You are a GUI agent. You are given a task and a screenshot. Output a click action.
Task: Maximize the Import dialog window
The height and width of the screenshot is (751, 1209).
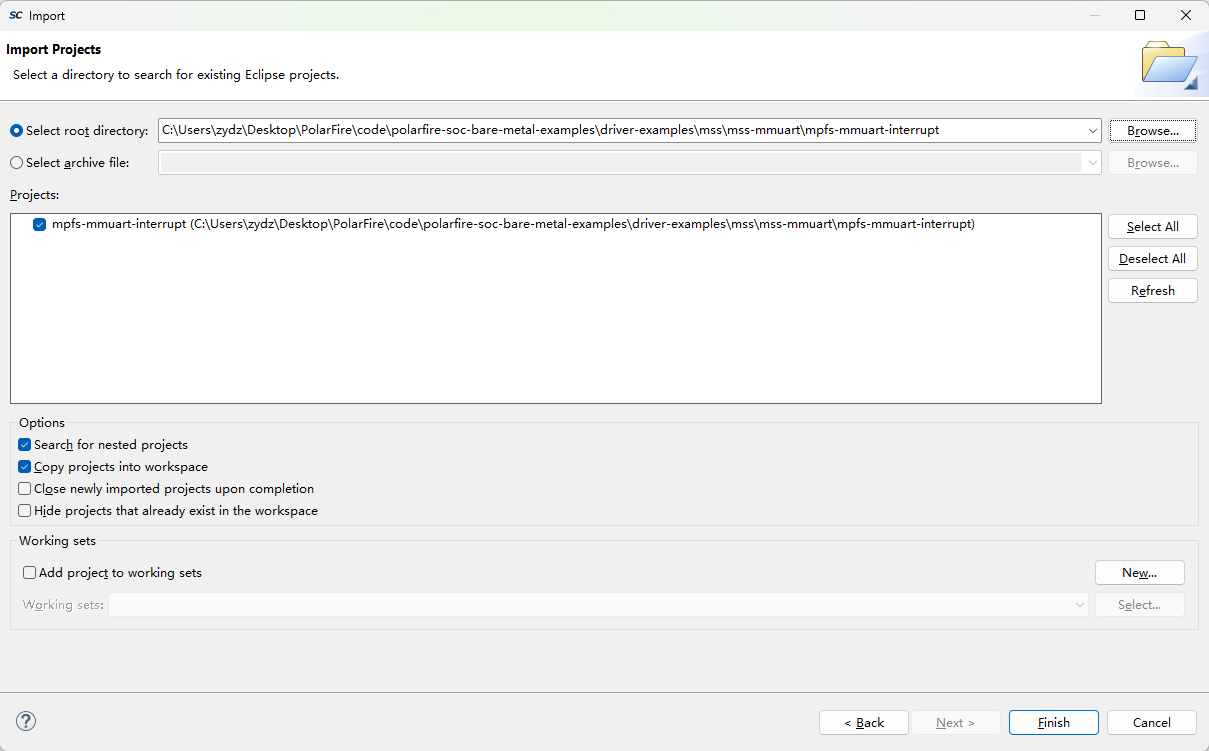(x=1140, y=15)
